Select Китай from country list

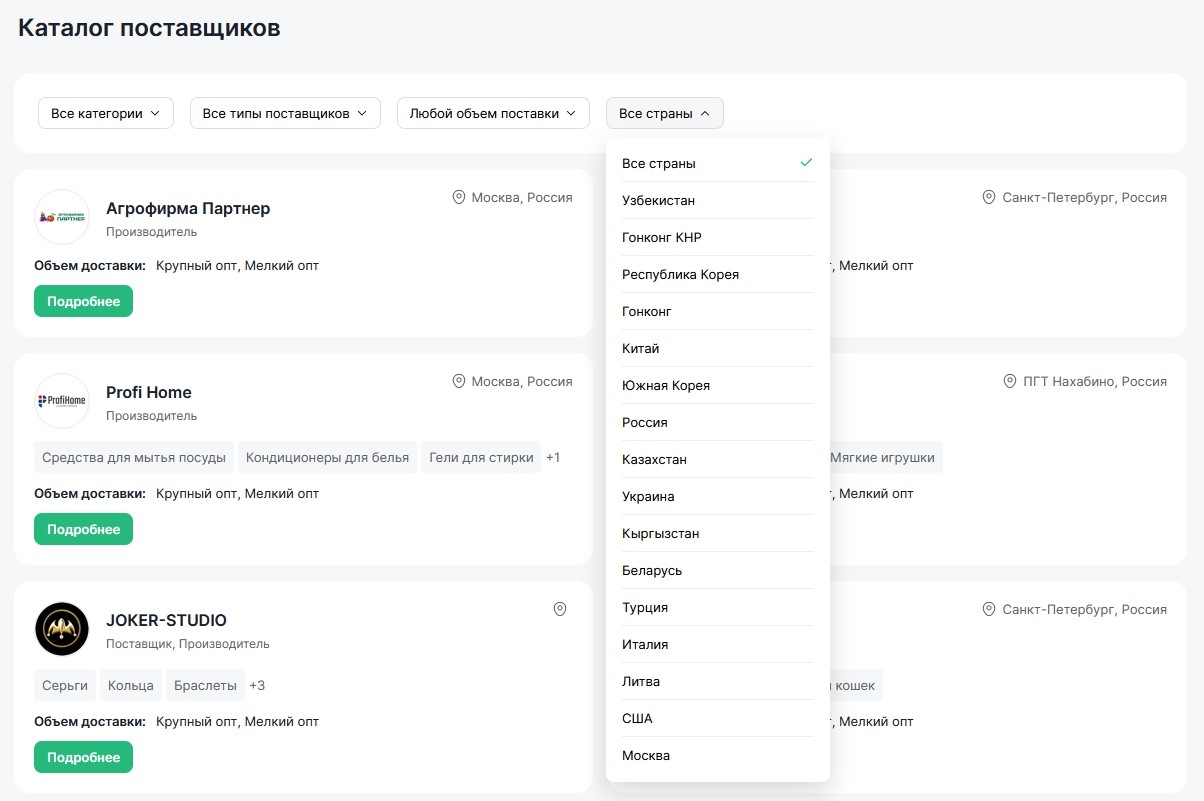coord(717,348)
